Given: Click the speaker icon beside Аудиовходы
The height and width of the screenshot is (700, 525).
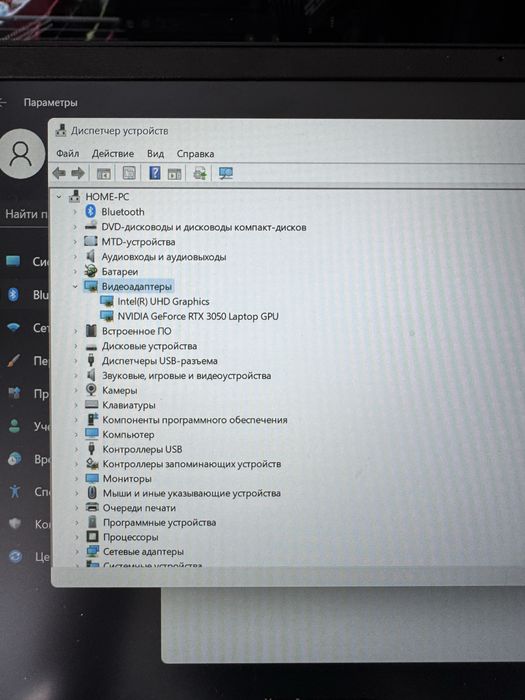Looking at the screenshot, I should pyautogui.click(x=91, y=256).
